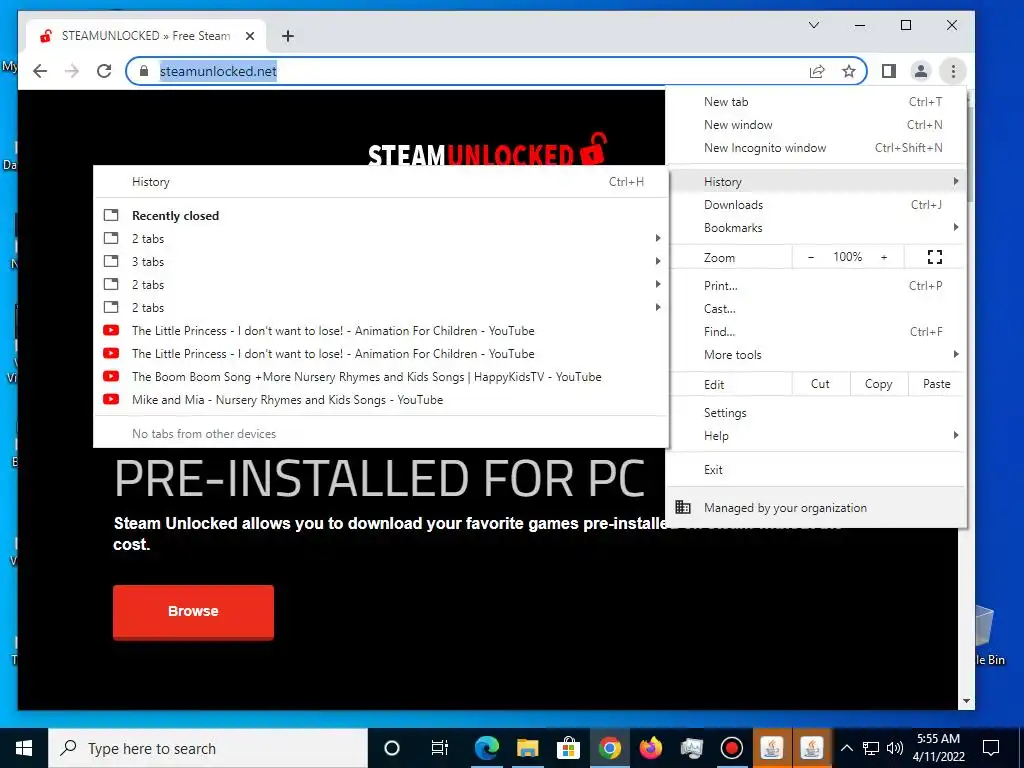Expand the Bookmarks submenu

(x=816, y=228)
